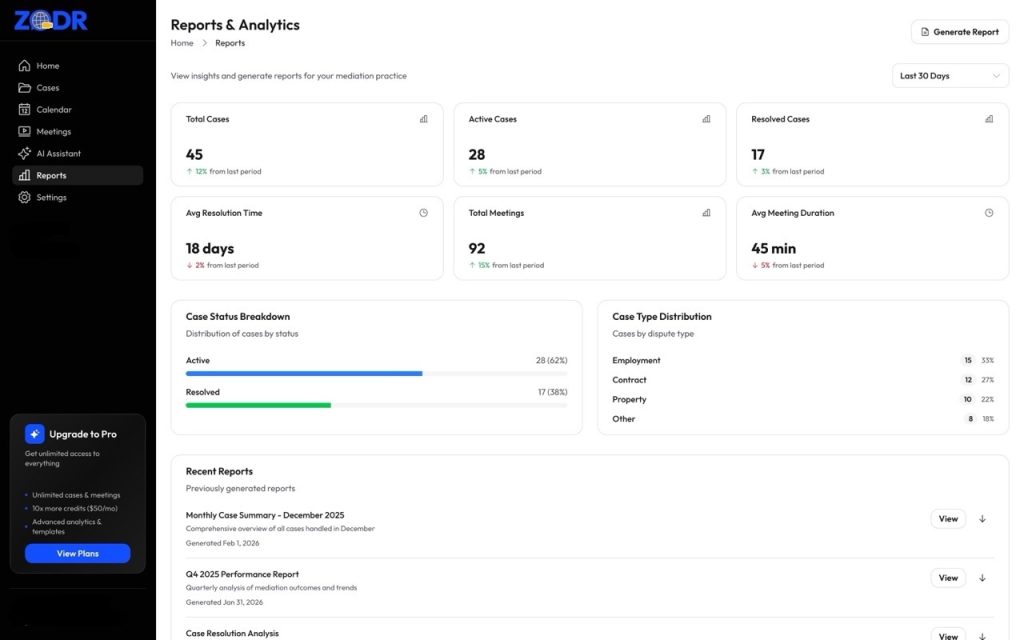This screenshot has height=640, width=1024.
Task: Download the Monthly Case Summary report
Action: coord(982,519)
